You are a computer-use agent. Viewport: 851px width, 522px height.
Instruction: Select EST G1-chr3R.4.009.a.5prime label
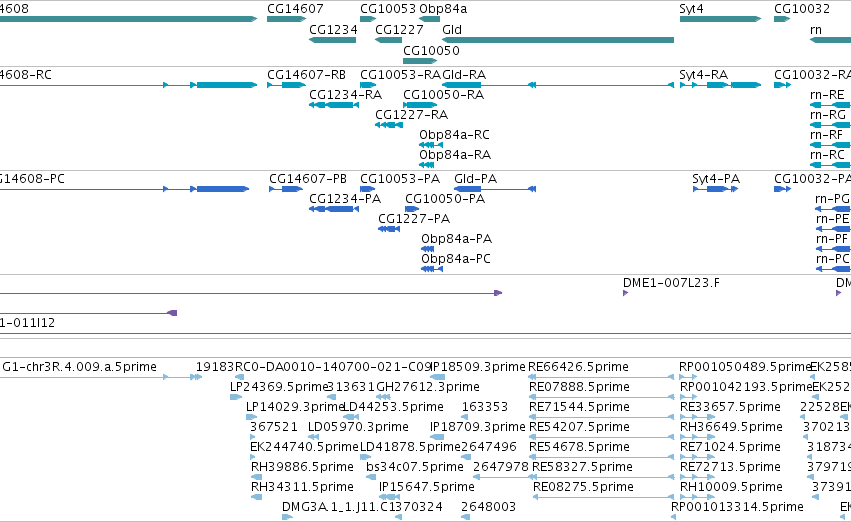(x=79, y=367)
